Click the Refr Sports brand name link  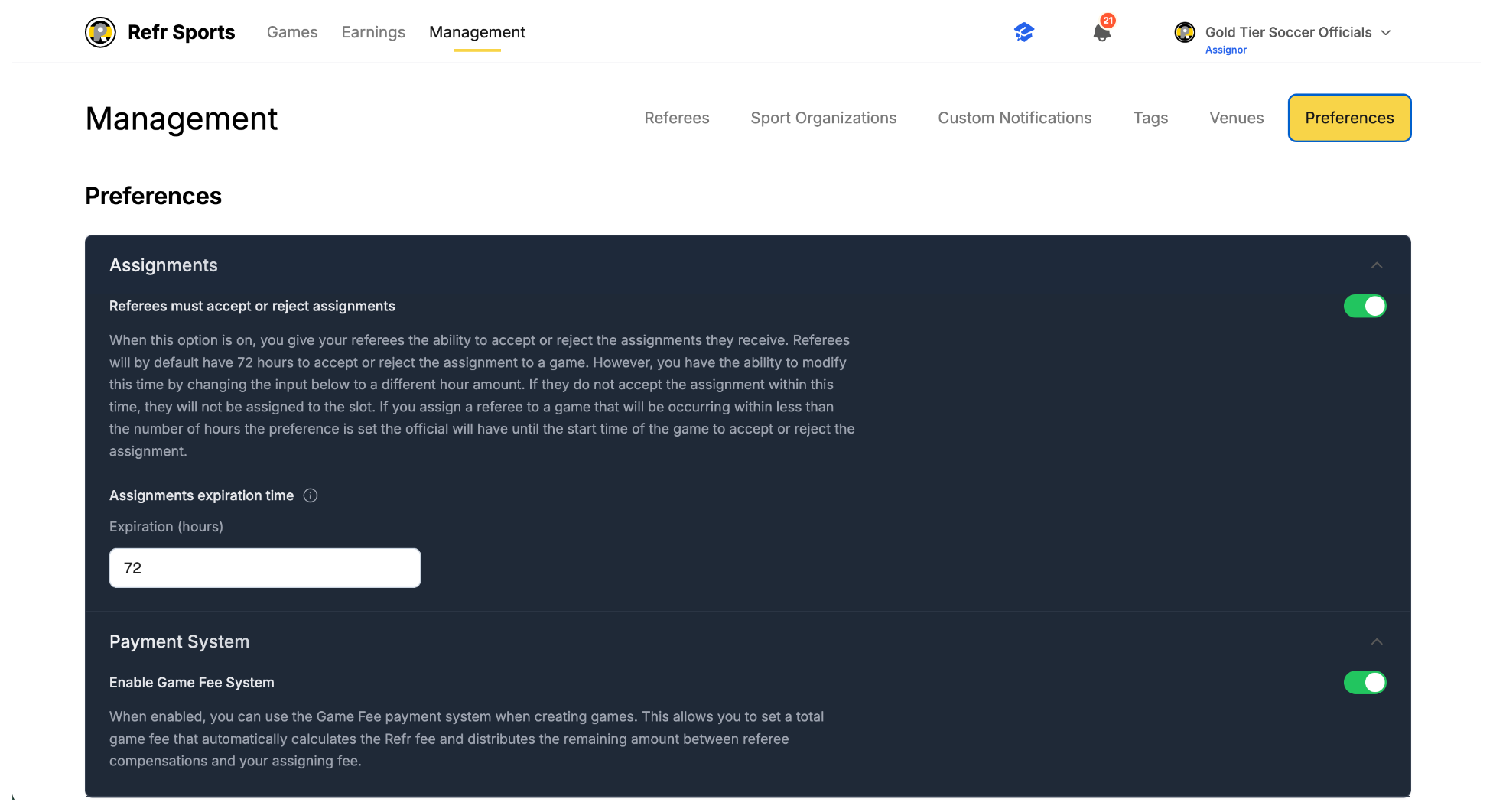181,32
